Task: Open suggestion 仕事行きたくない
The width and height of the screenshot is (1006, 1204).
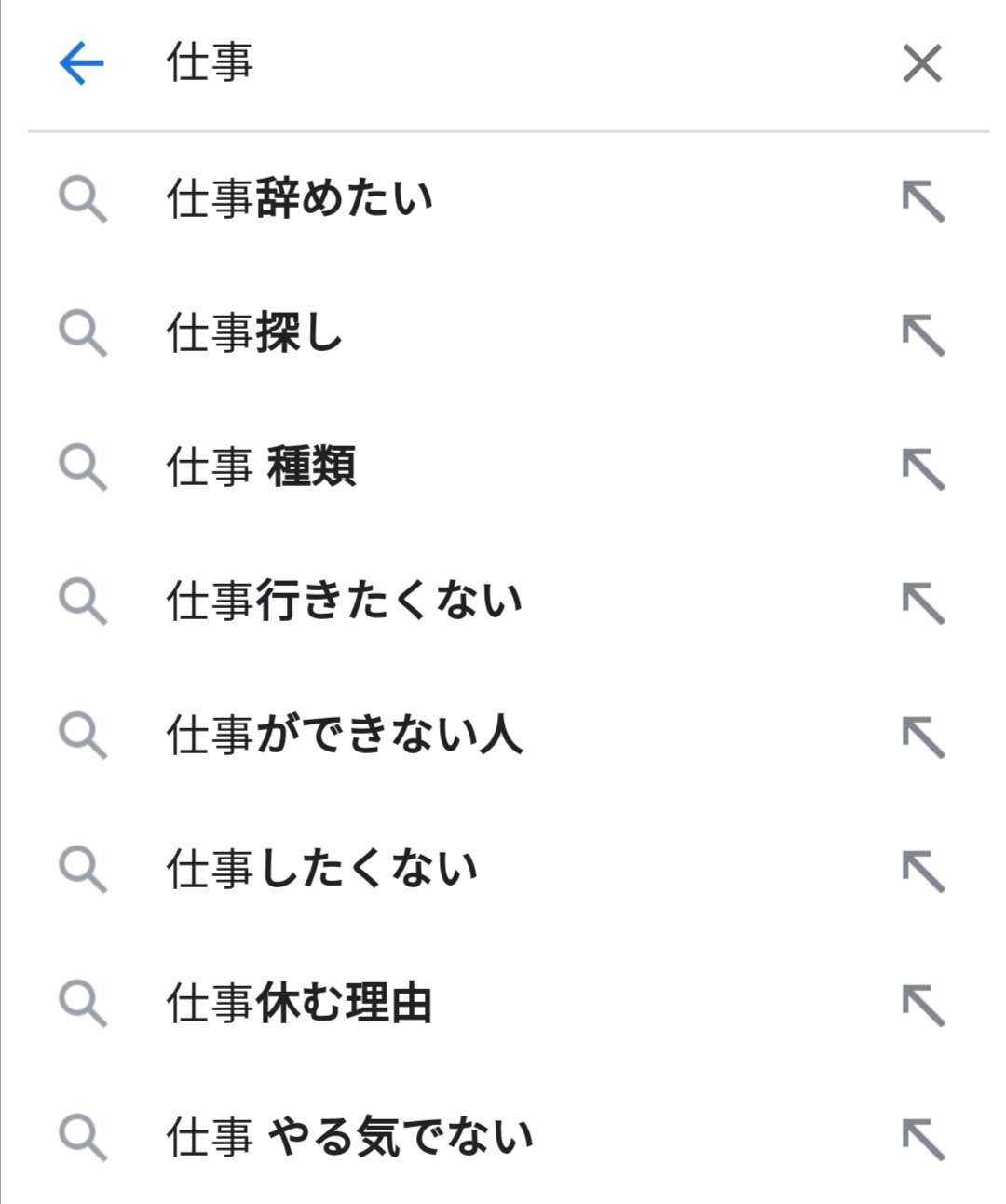Action: coord(345,601)
